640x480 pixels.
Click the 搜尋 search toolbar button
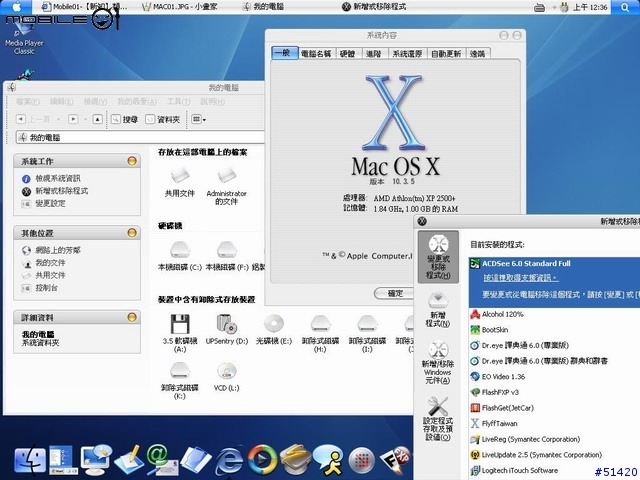(124, 119)
